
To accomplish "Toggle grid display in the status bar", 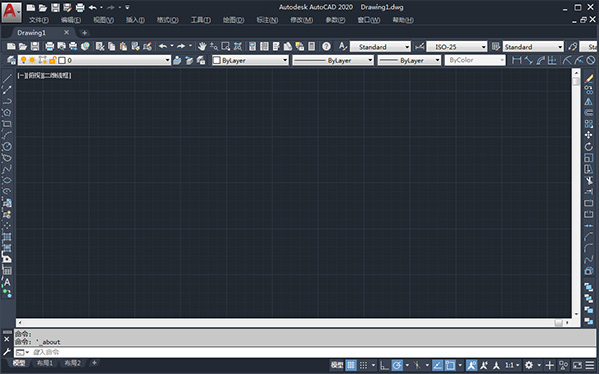I will (351, 365).
